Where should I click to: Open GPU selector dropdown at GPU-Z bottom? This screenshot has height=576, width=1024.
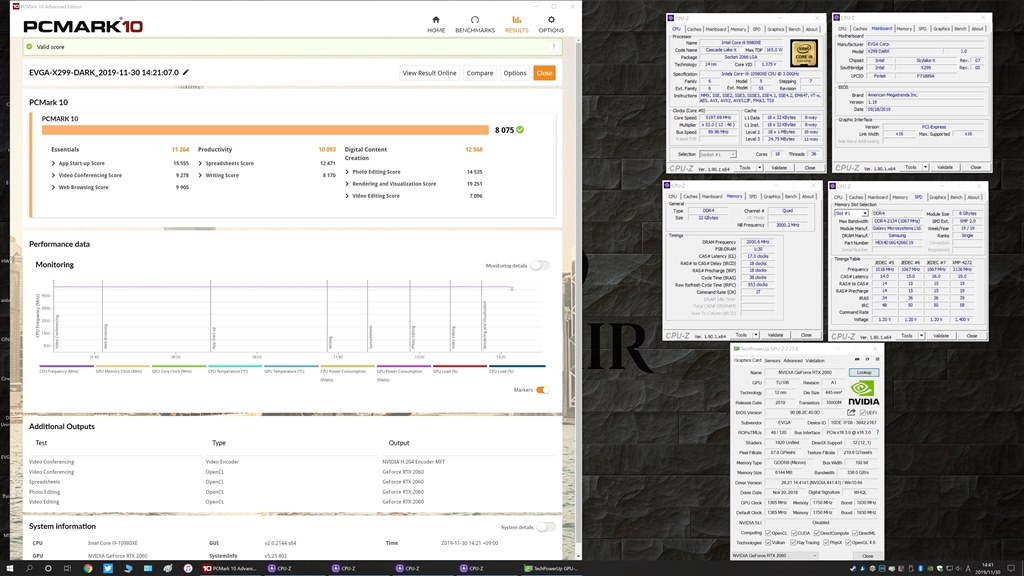click(x=775, y=556)
